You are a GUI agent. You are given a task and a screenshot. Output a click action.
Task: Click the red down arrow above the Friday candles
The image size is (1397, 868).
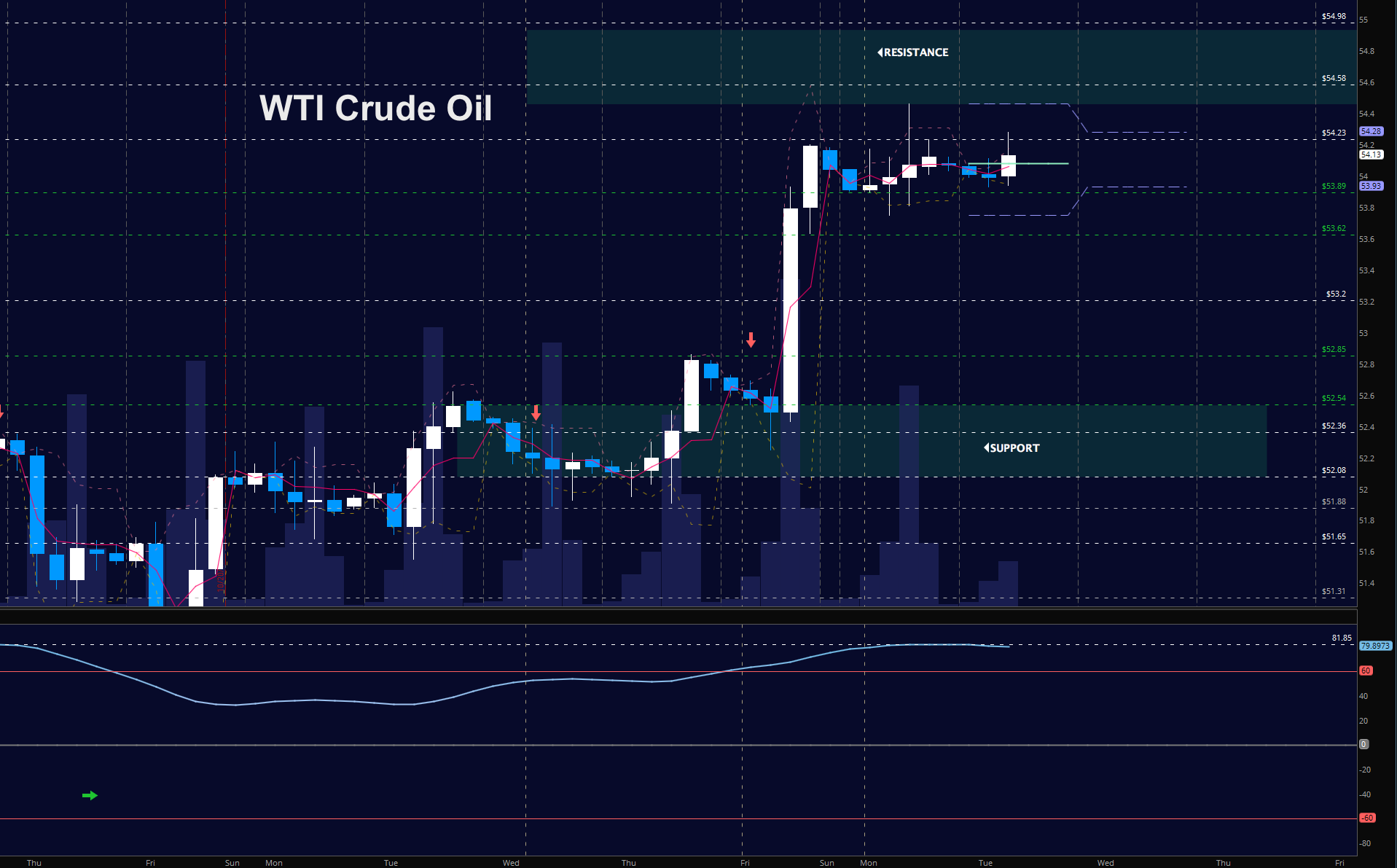click(751, 340)
